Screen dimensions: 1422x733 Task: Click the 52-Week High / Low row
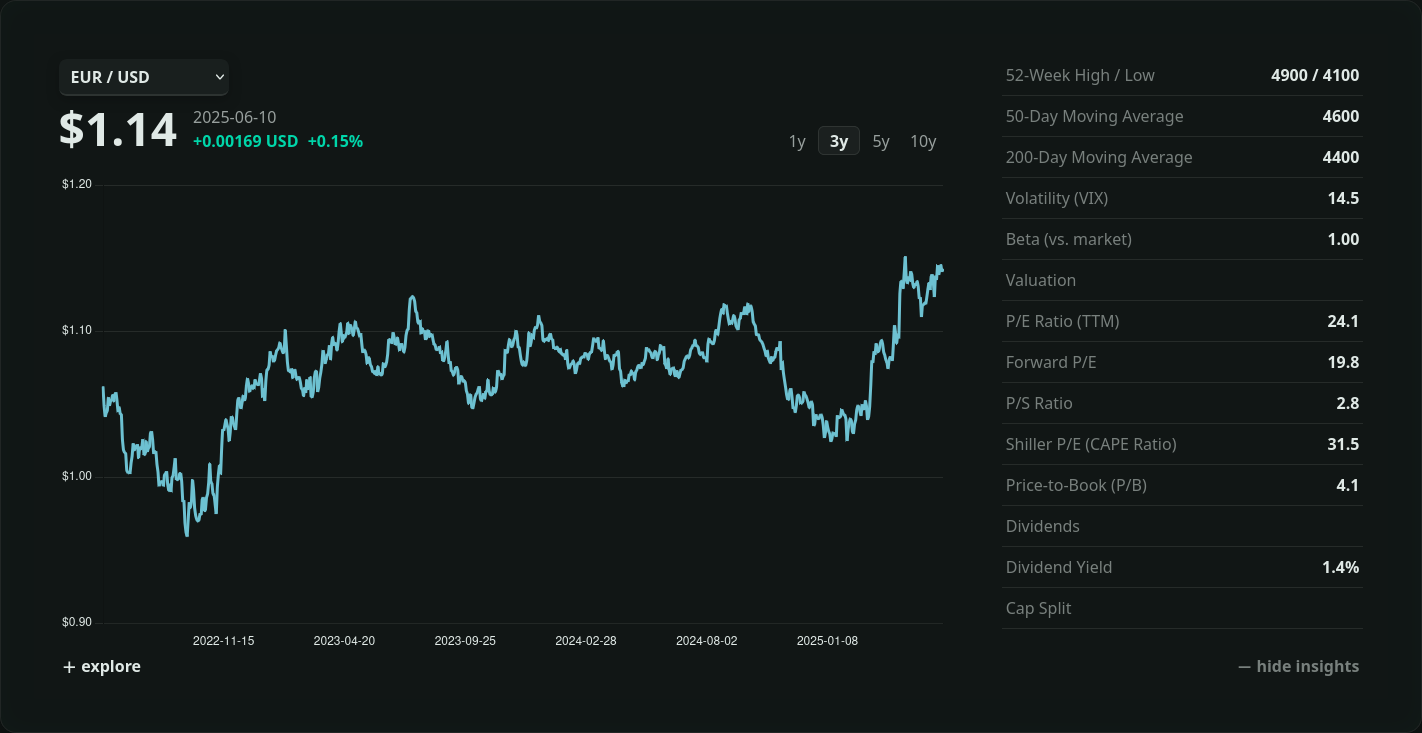[1181, 75]
